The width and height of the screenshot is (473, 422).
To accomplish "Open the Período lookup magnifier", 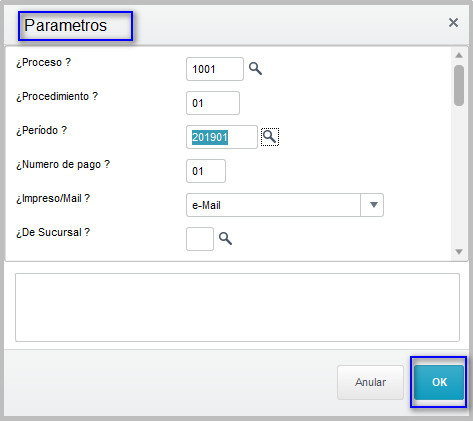I will pos(270,137).
